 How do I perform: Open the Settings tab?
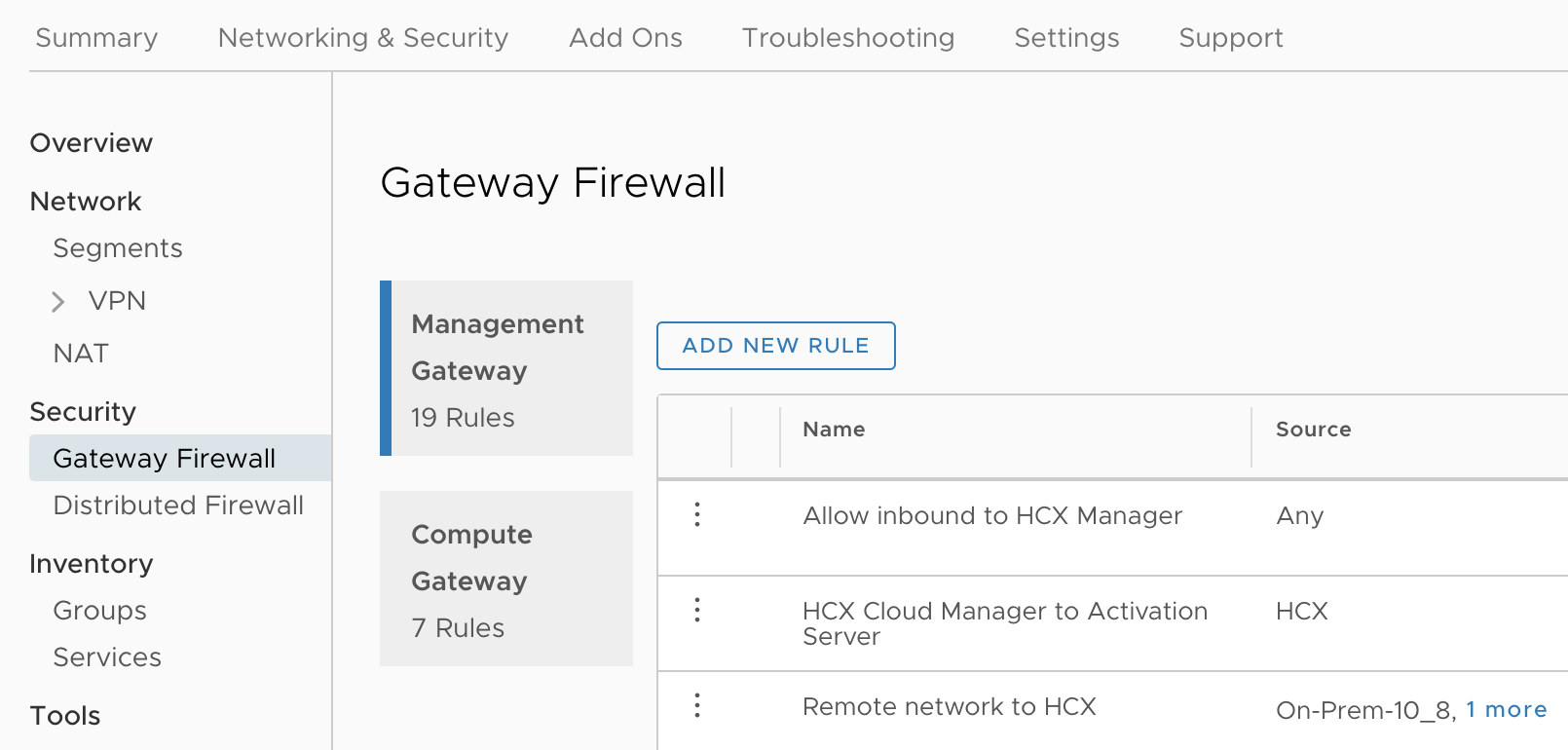1066,38
